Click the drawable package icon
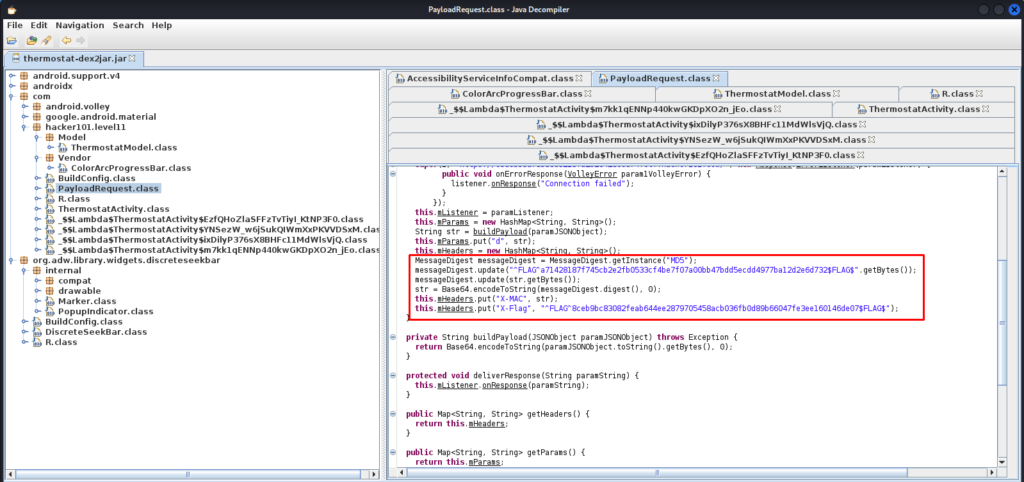 coord(50,291)
